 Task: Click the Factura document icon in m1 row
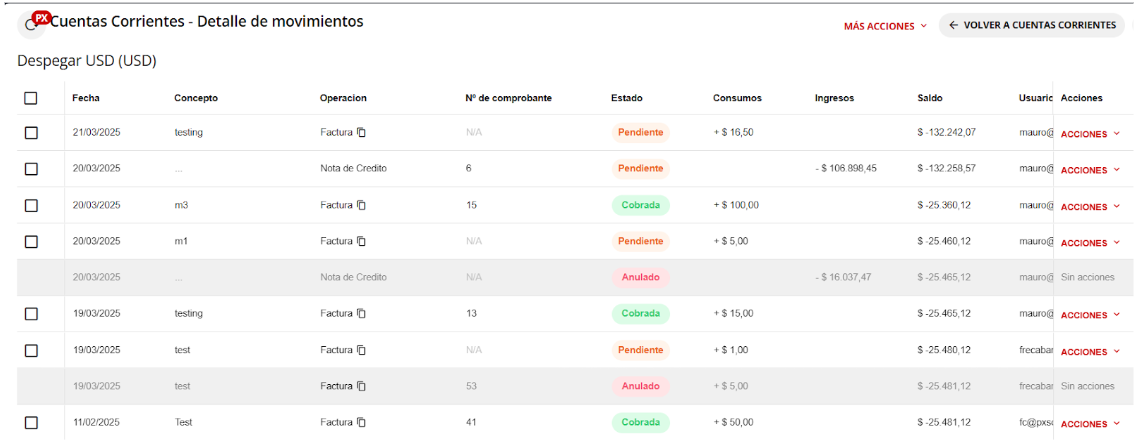click(x=362, y=241)
